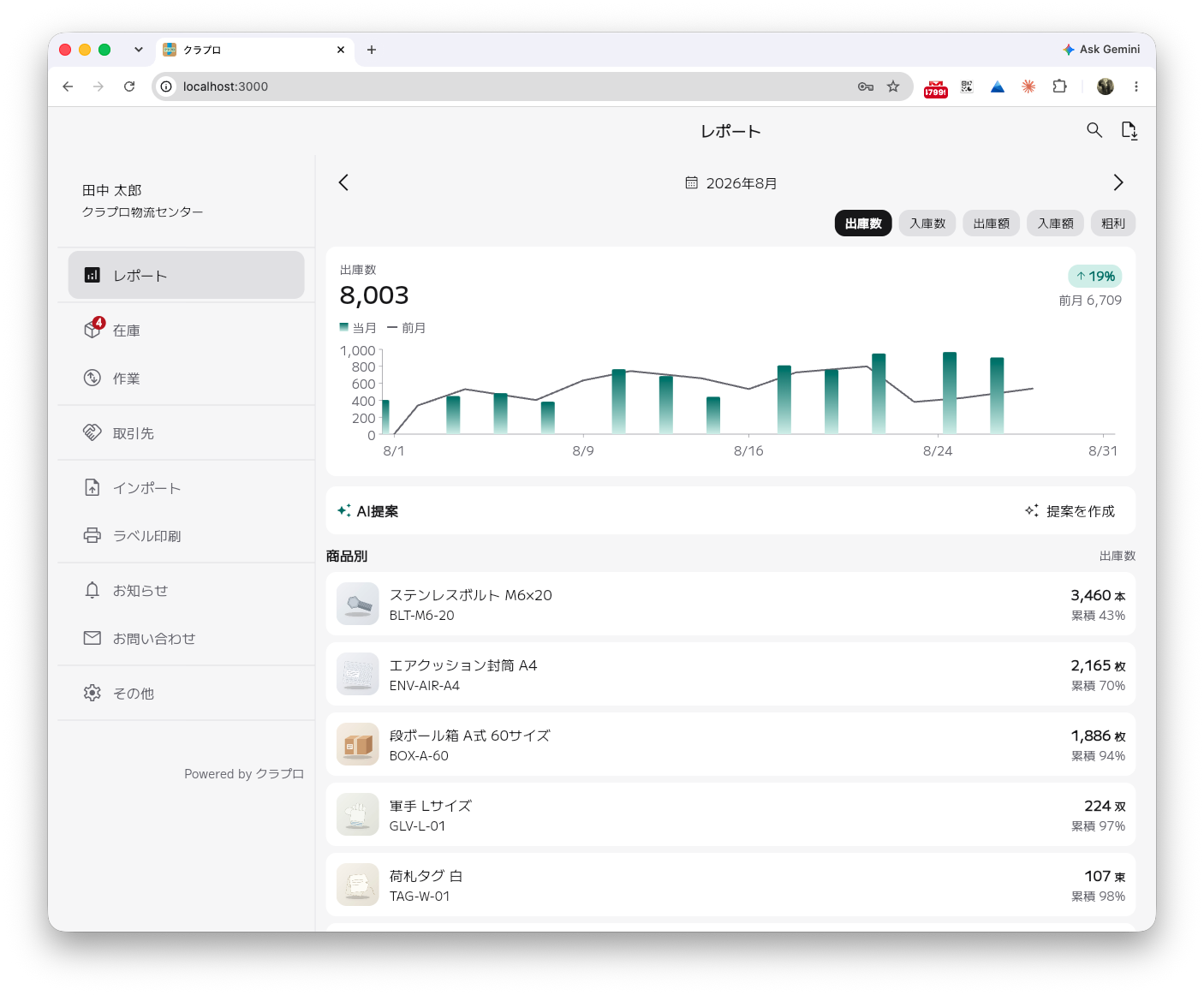
Task: Click the 段ボール箱 A式 60サイズ thumbnail
Action: click(358, 744)
